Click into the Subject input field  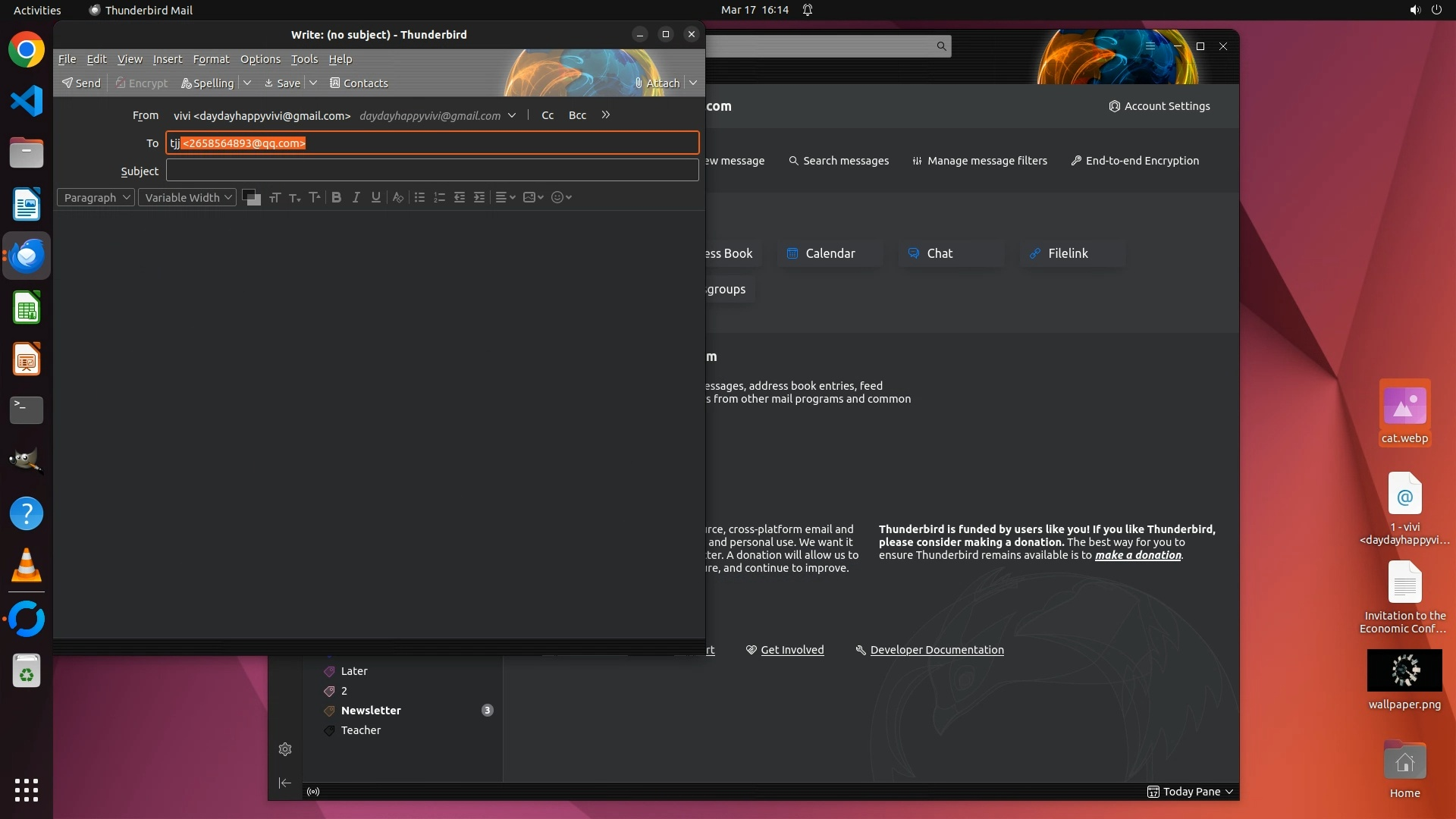click(432, 171)
